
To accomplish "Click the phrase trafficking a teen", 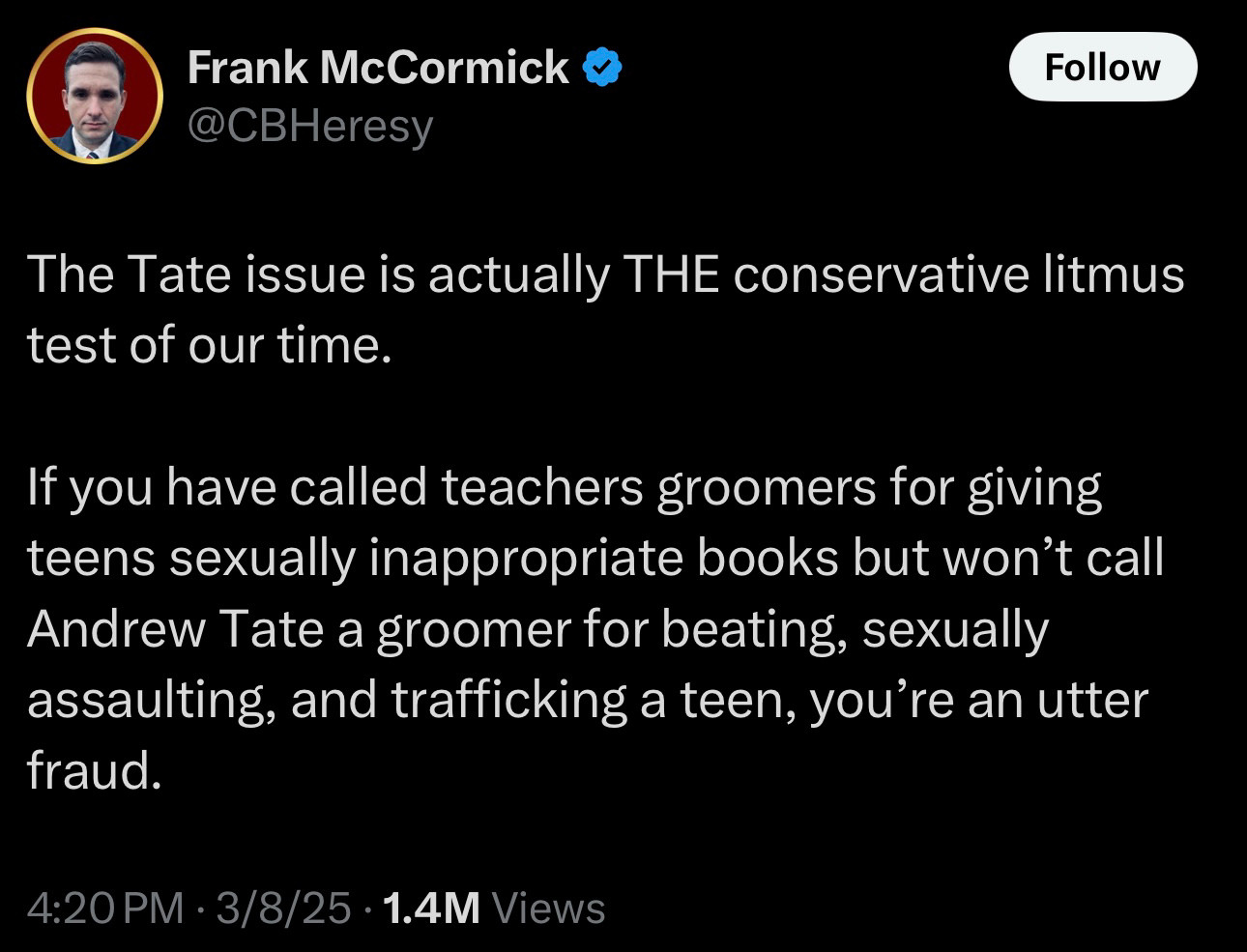I will pos(594,701).
